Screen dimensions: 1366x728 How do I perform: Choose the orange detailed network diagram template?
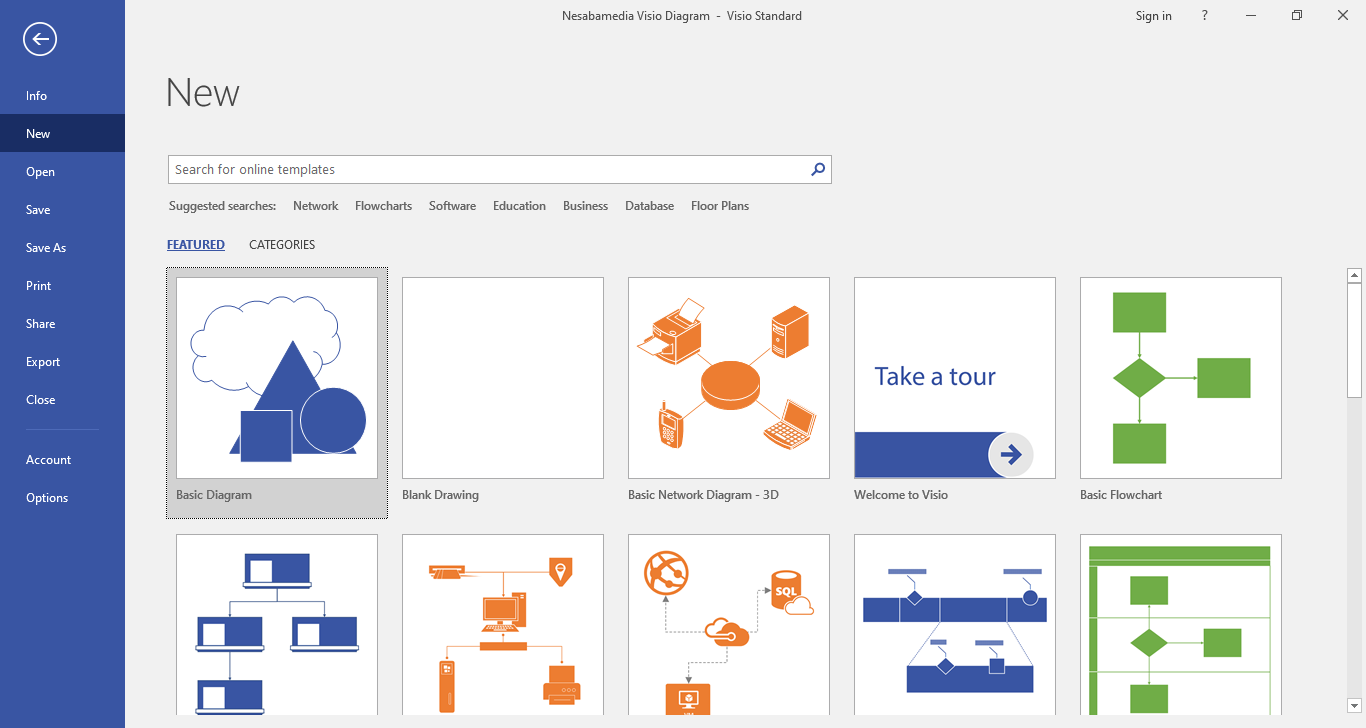tap(503, 625)
